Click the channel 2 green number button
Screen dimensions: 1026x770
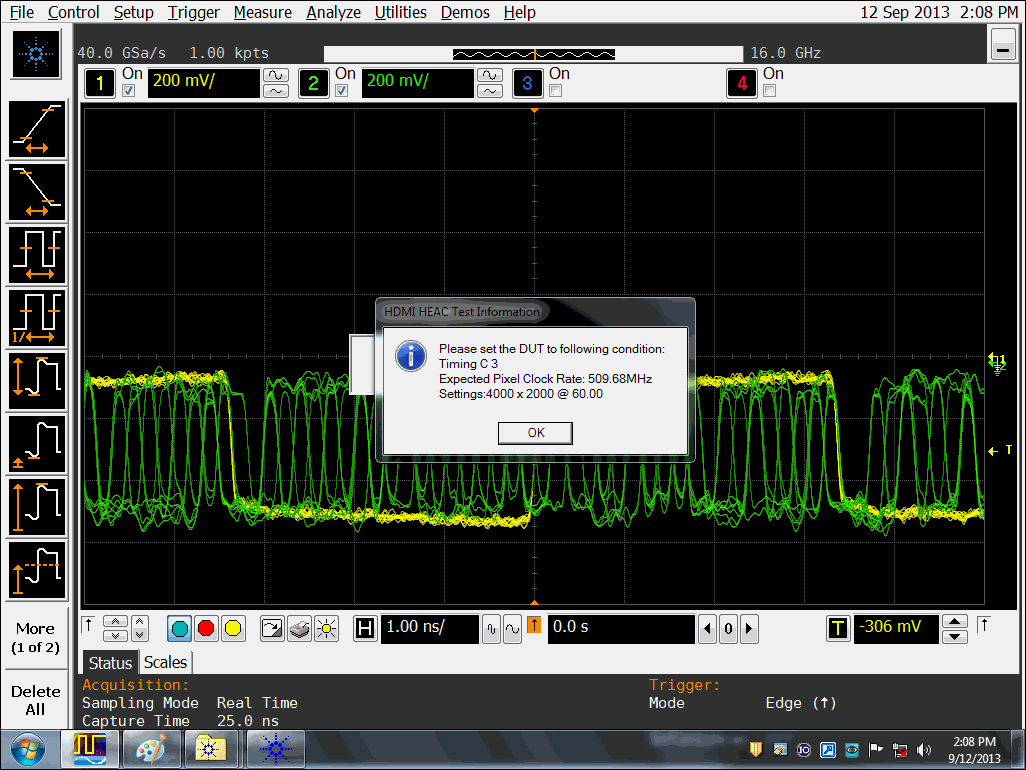(x=313, y=83)
